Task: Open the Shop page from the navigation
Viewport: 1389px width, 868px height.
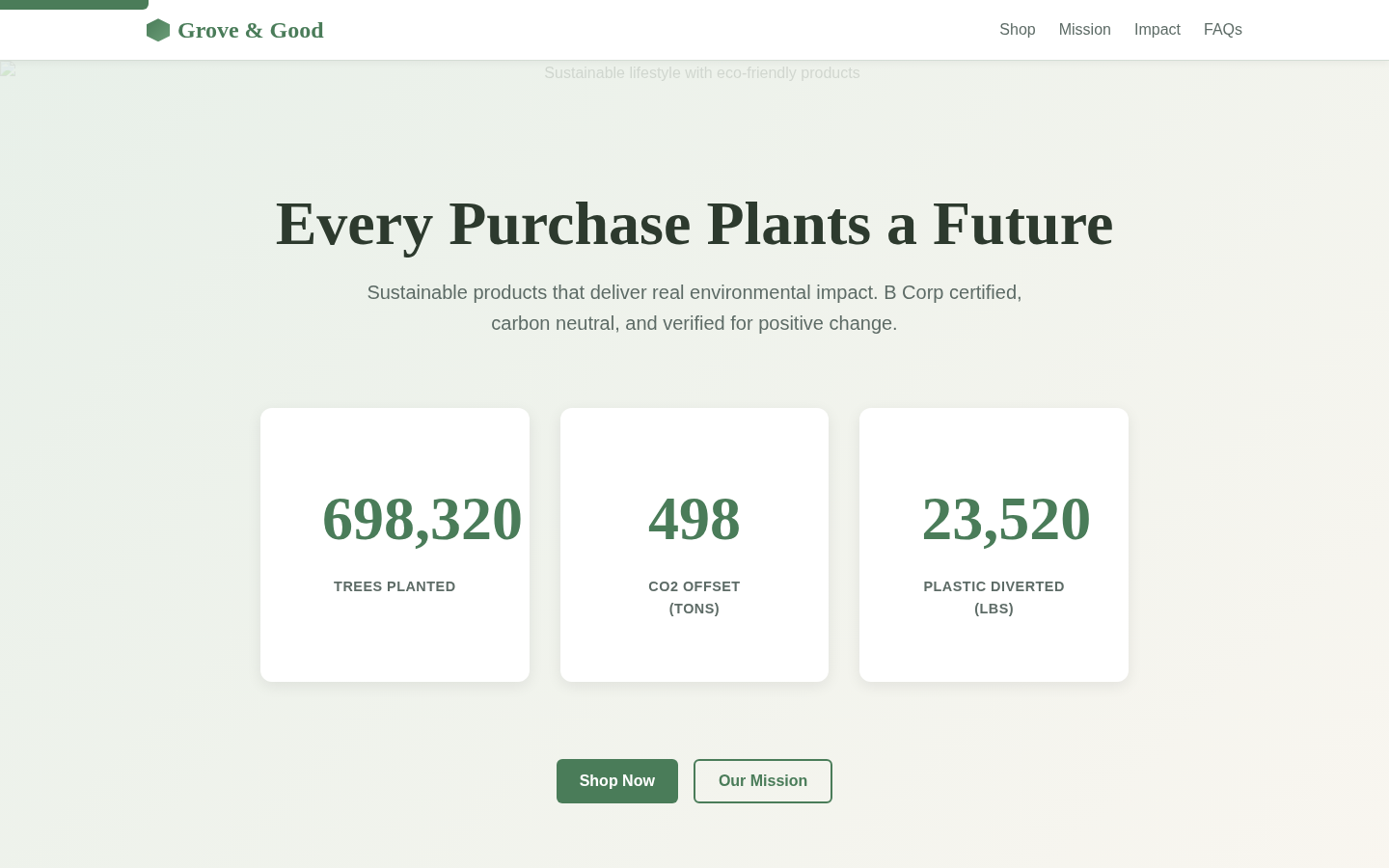Action: (1017, 30)
